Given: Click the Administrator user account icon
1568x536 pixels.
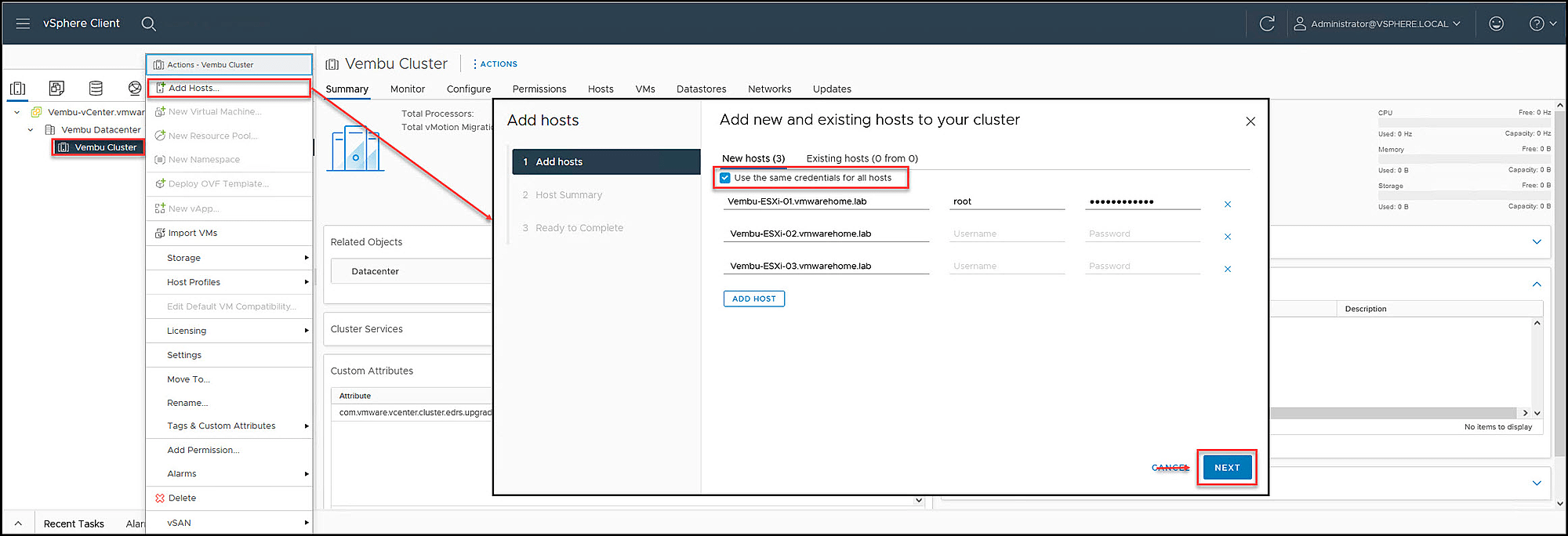Looking at the screenshot, I should pyautogui.click(x=1300, y=24).
